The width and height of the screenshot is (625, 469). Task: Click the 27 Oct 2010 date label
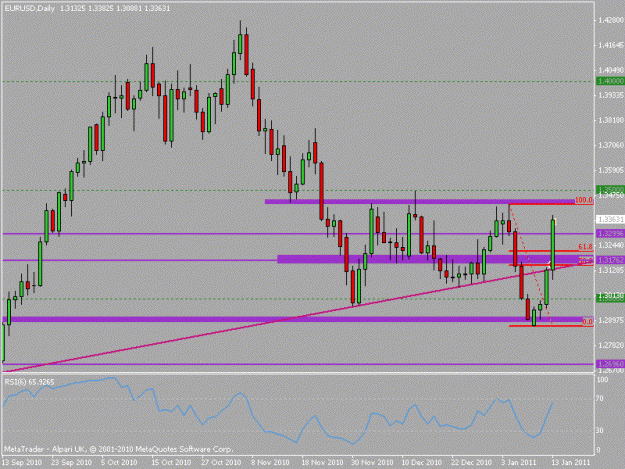221,463
